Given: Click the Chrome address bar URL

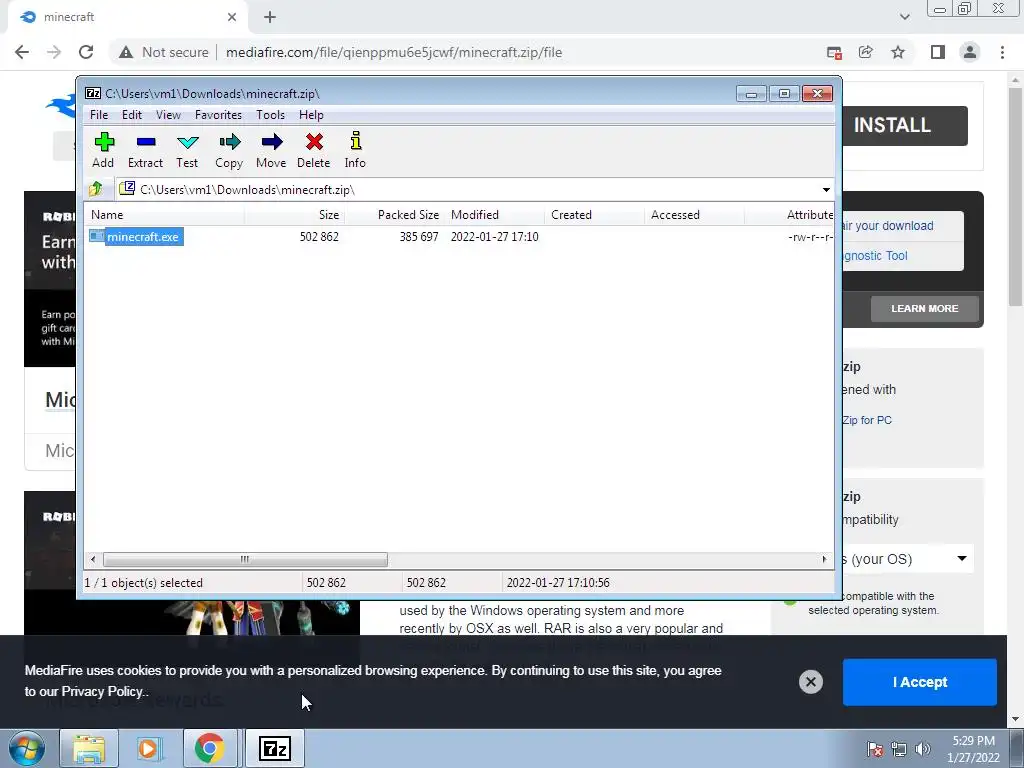Looking at the screenshot, I should click(394, 52).
